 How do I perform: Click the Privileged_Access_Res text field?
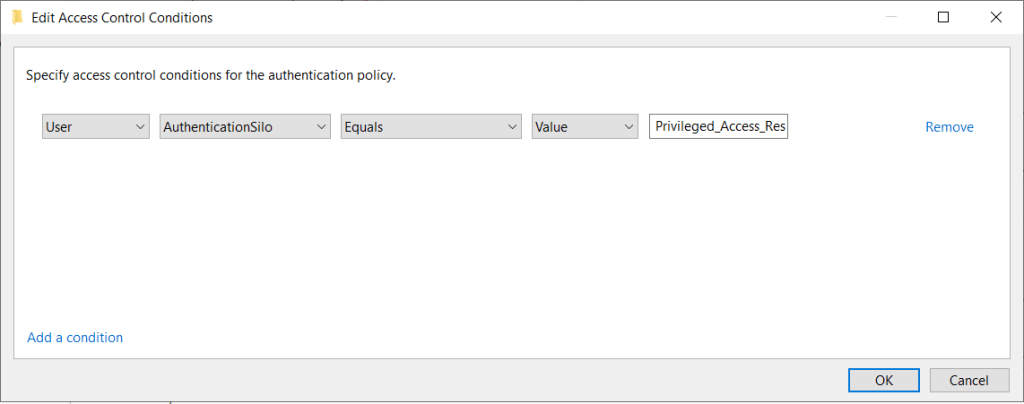[x=719, y=127]
